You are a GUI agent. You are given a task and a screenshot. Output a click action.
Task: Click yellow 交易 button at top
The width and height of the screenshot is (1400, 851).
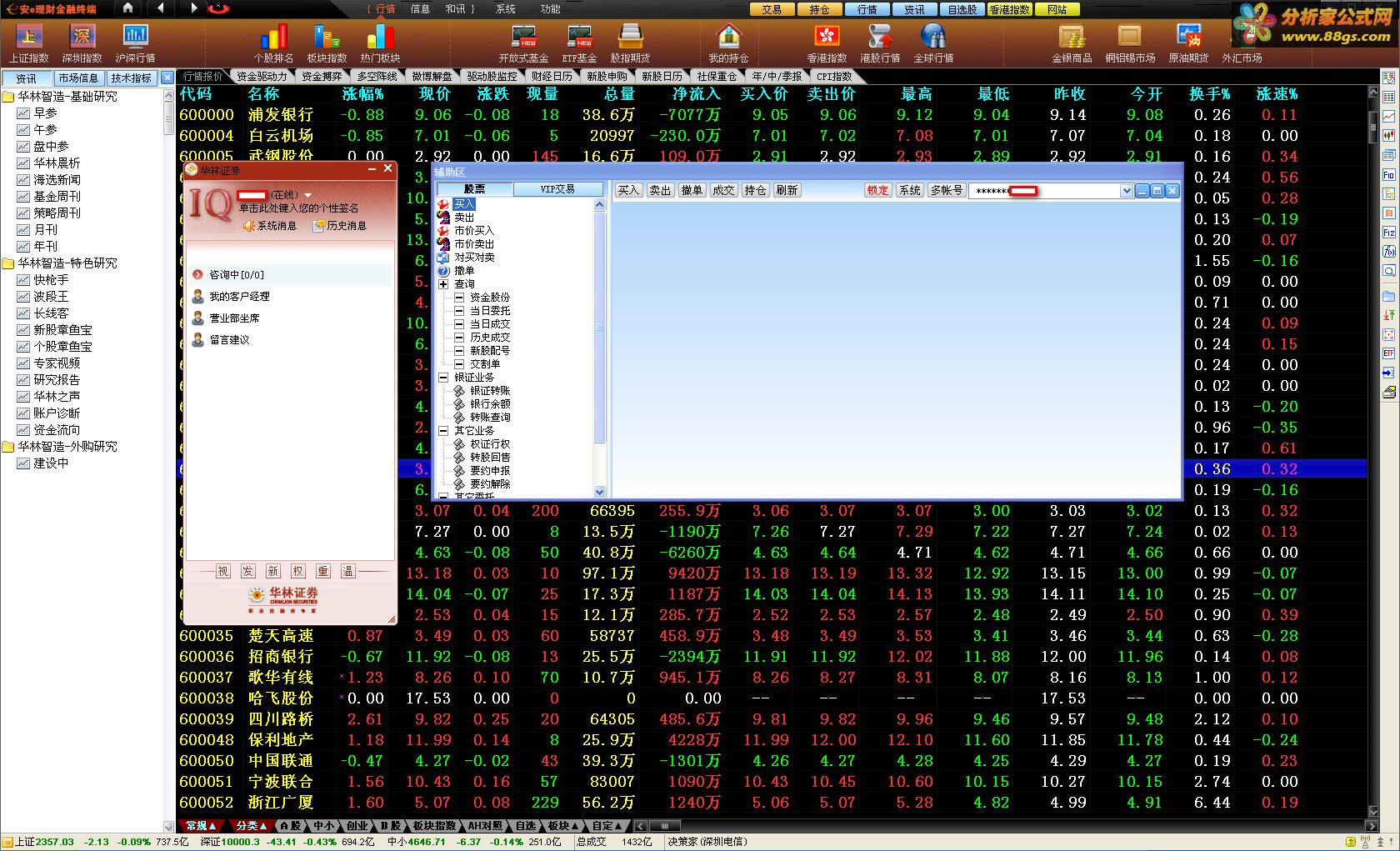772,9
